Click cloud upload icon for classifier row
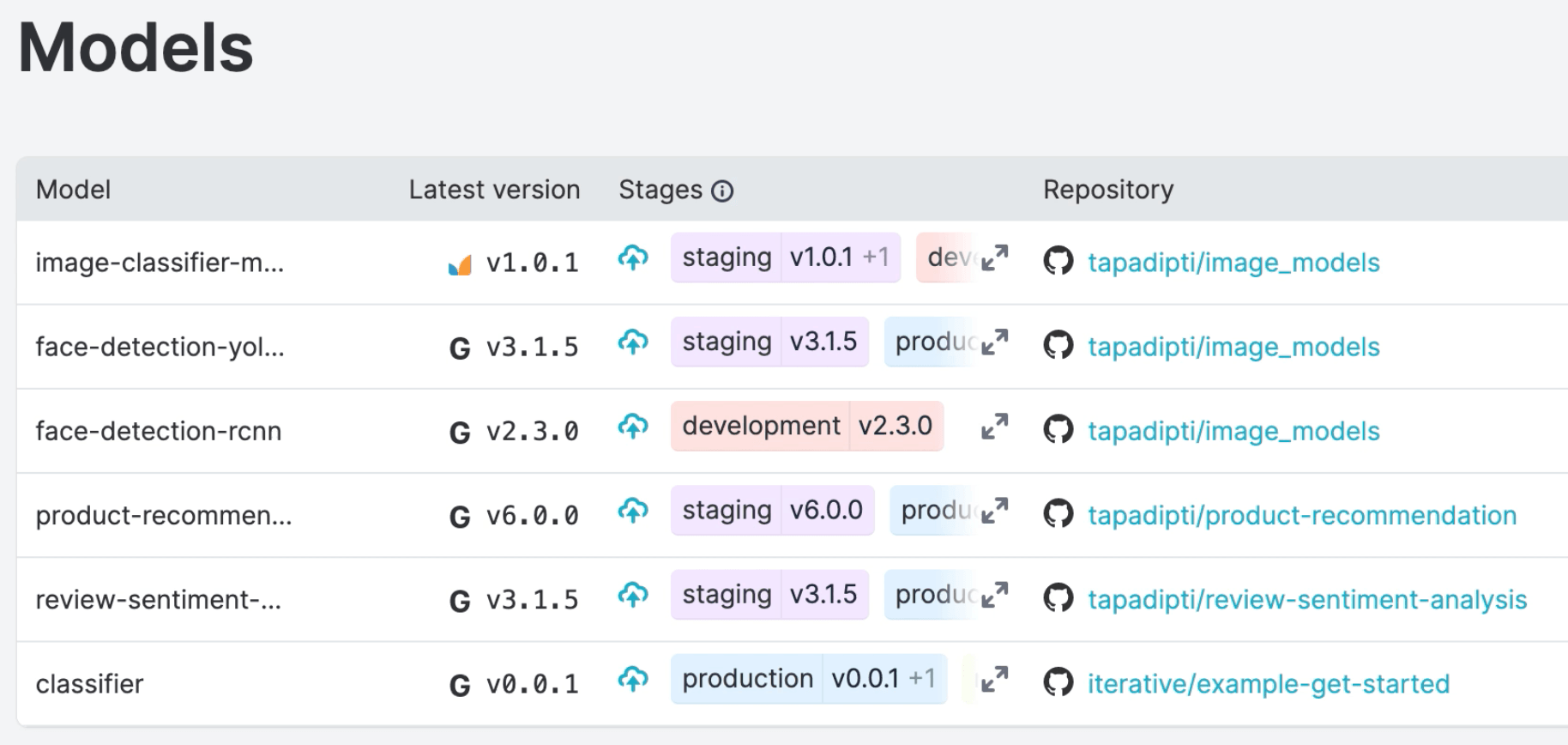Image resolution: width=1568 pixels, height=745 pixels. 633,679
